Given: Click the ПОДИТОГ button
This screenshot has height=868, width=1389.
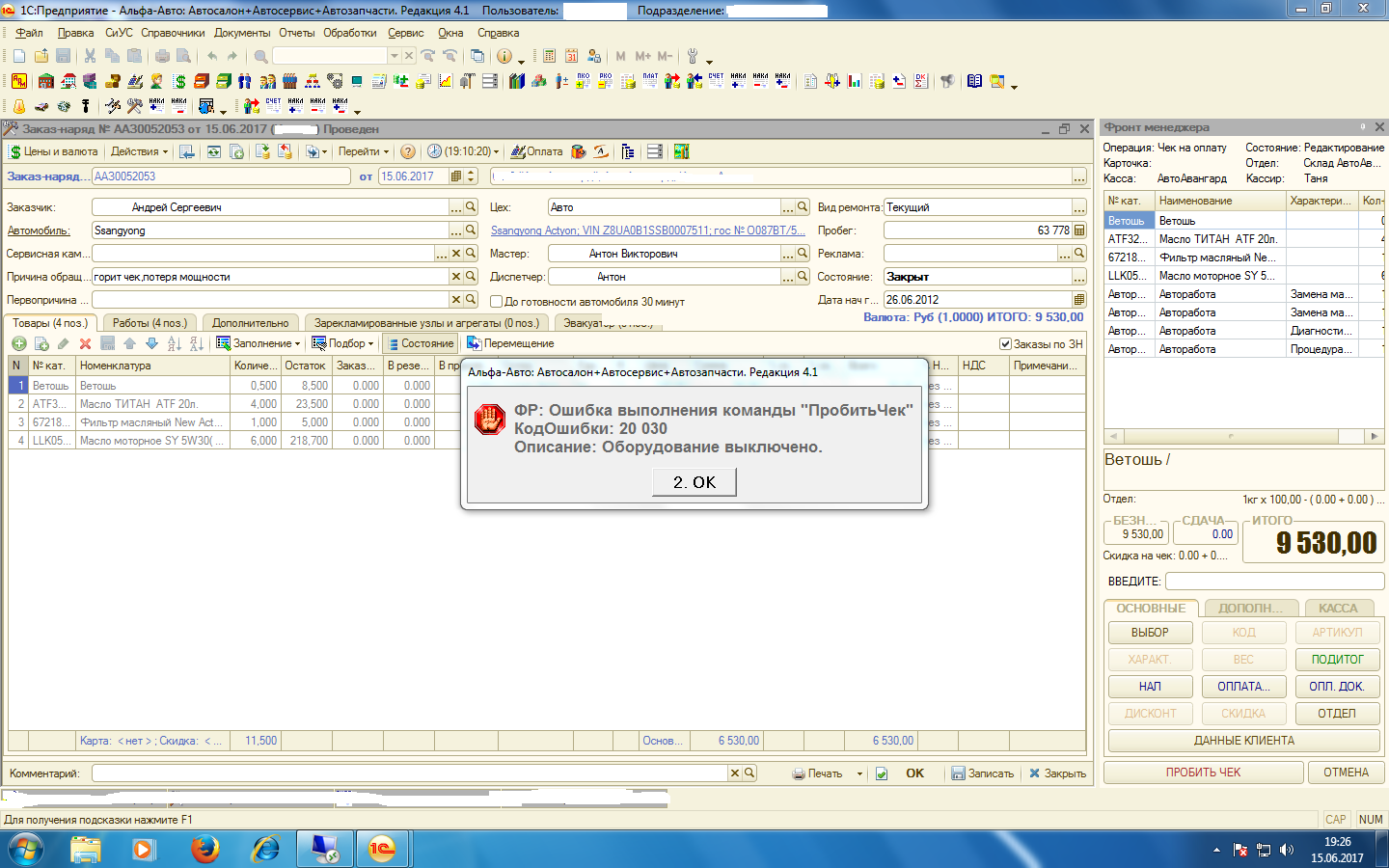Looking at the screenshot, I should (1337, 660).
